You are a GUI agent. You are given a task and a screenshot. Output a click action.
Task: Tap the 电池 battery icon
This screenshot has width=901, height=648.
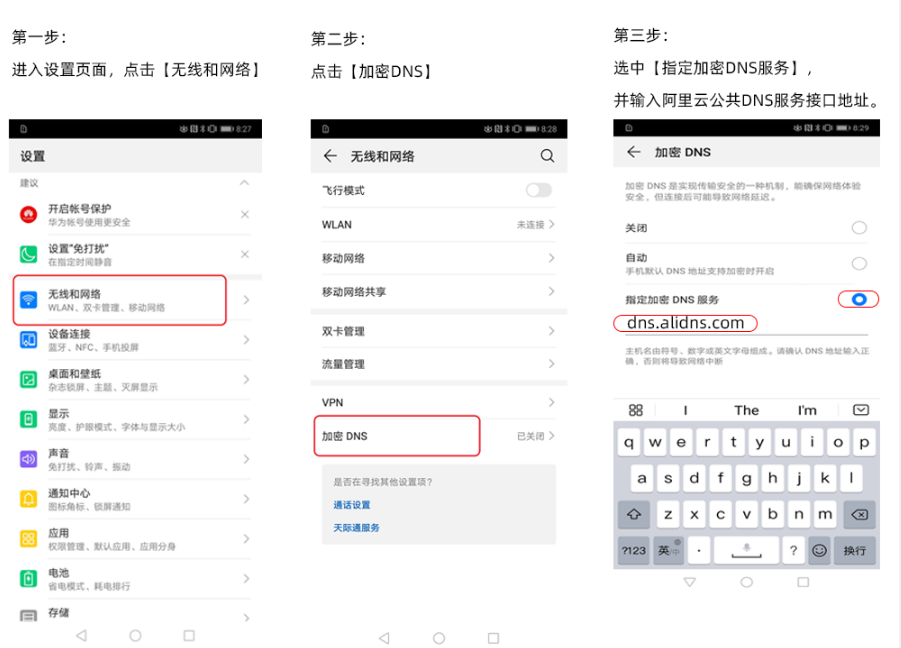28,578
